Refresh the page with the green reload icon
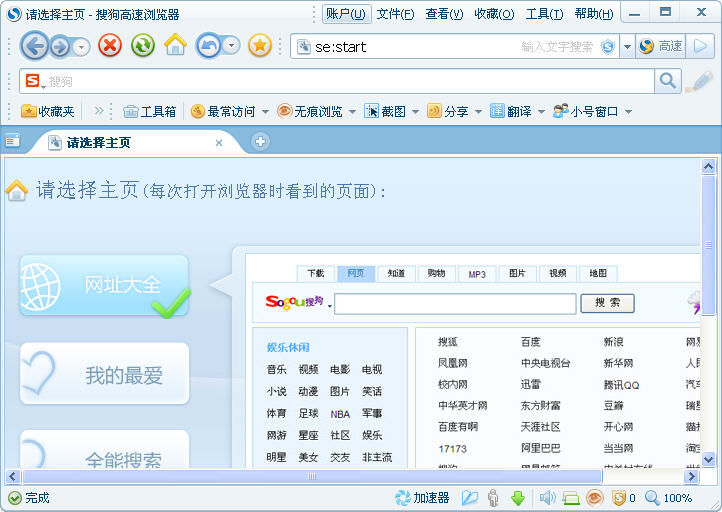722x512 pixels. pos(143,46)
